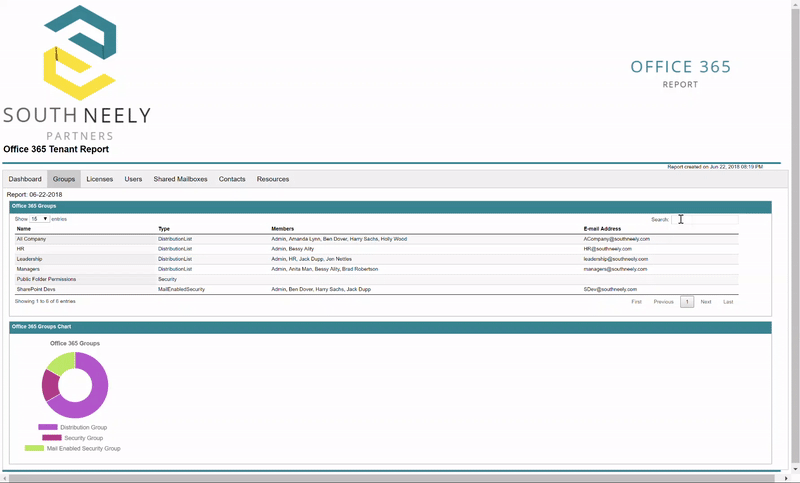The width and height of the screenshot is (800, 483).
Task: Click members cell starting Admin, Anita Man
Action: [x=324, y=269]
